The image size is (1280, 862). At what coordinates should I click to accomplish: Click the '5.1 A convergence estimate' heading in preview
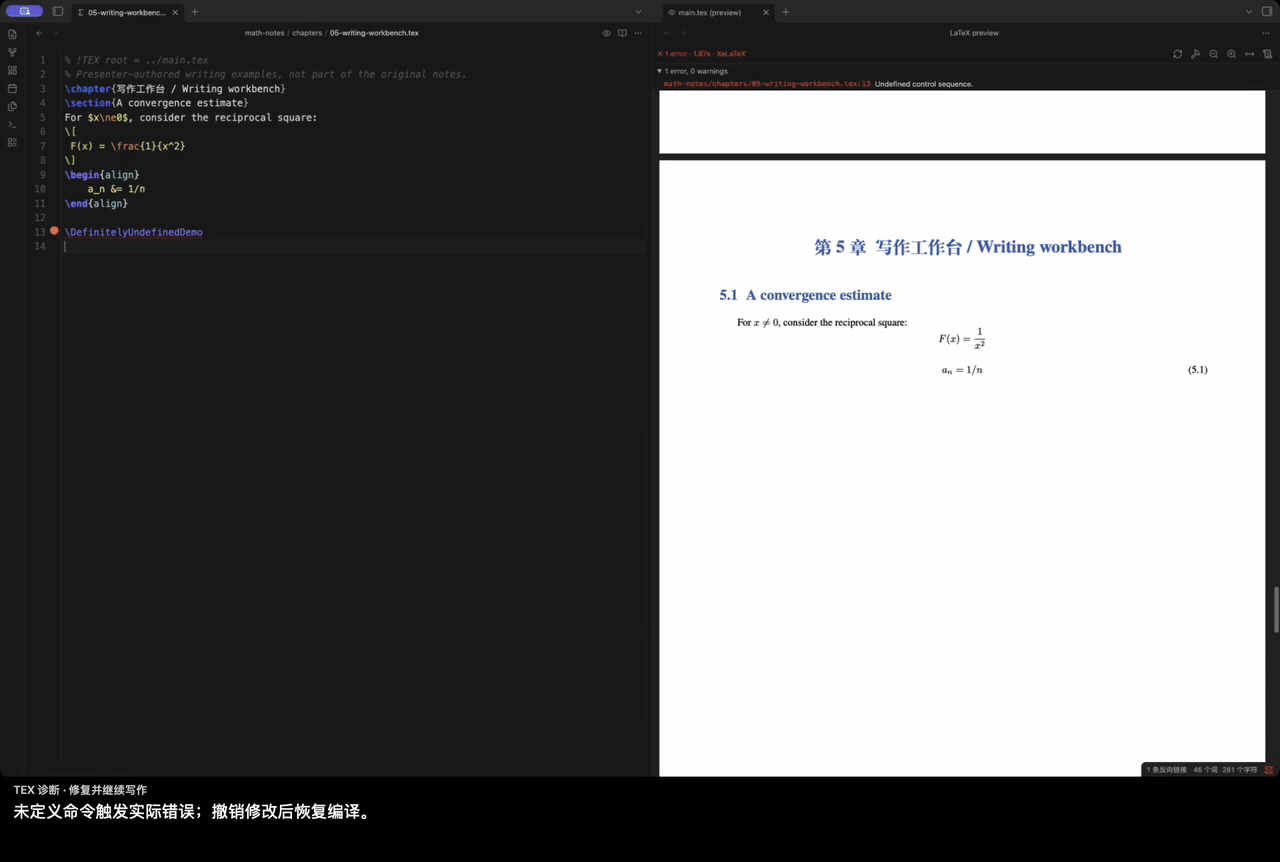pyautogui.click(x=805, y=295)
